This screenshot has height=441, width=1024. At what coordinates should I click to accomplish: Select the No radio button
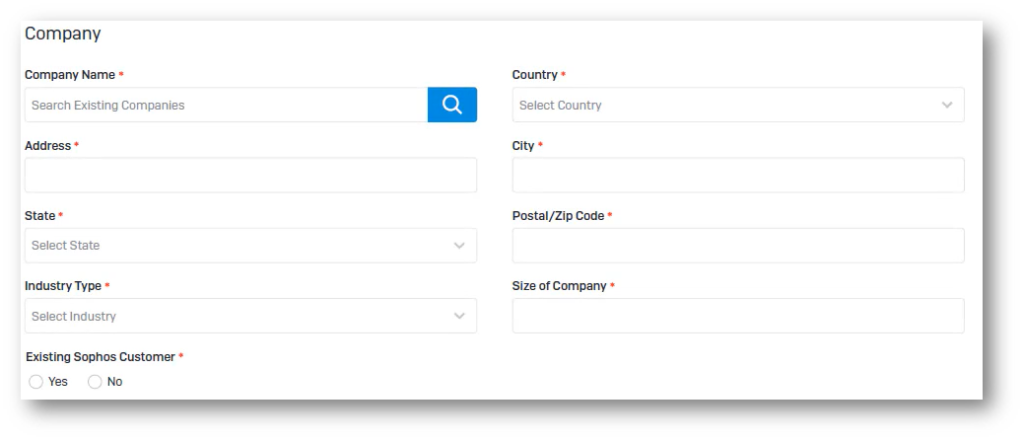click(x=95, y=382)
